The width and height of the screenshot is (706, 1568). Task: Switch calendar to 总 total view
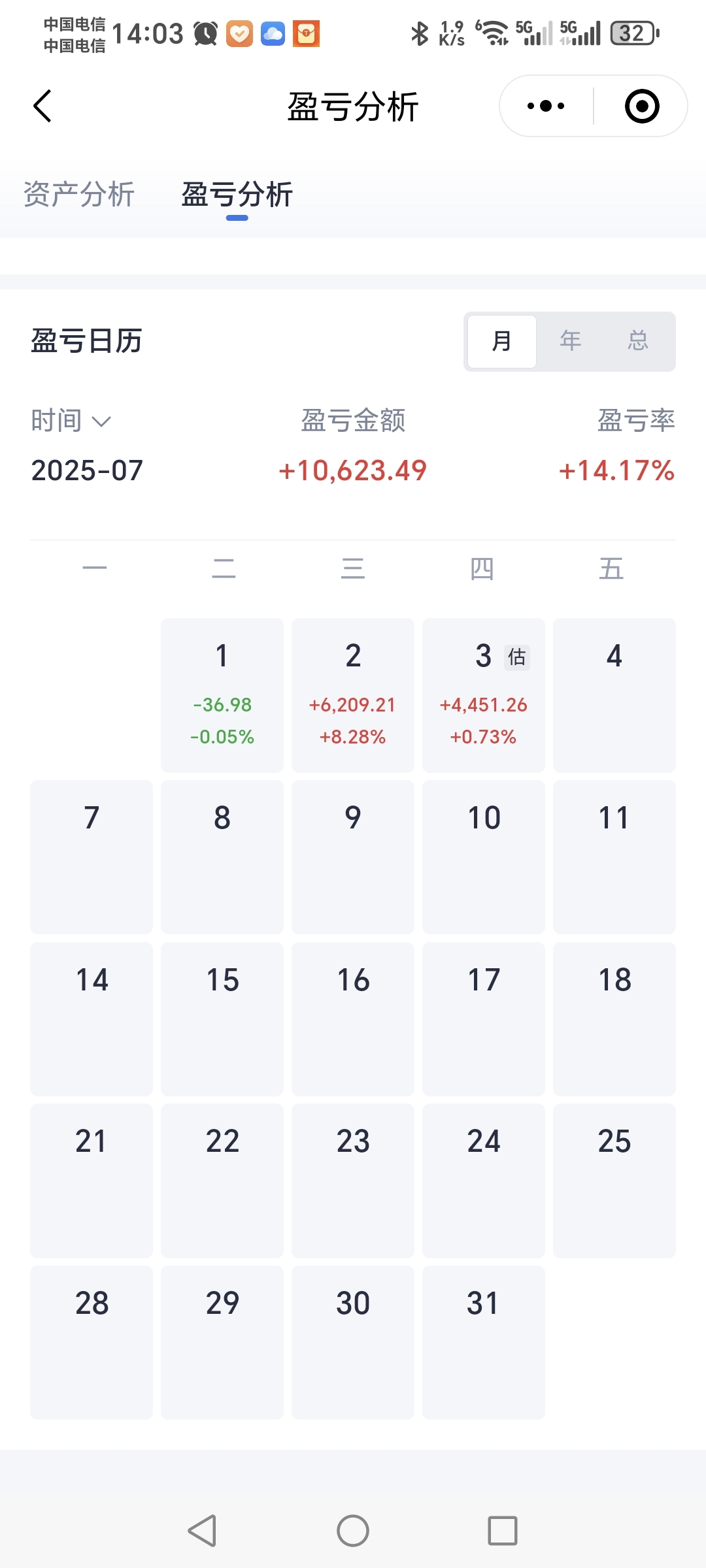pos(638,342)
